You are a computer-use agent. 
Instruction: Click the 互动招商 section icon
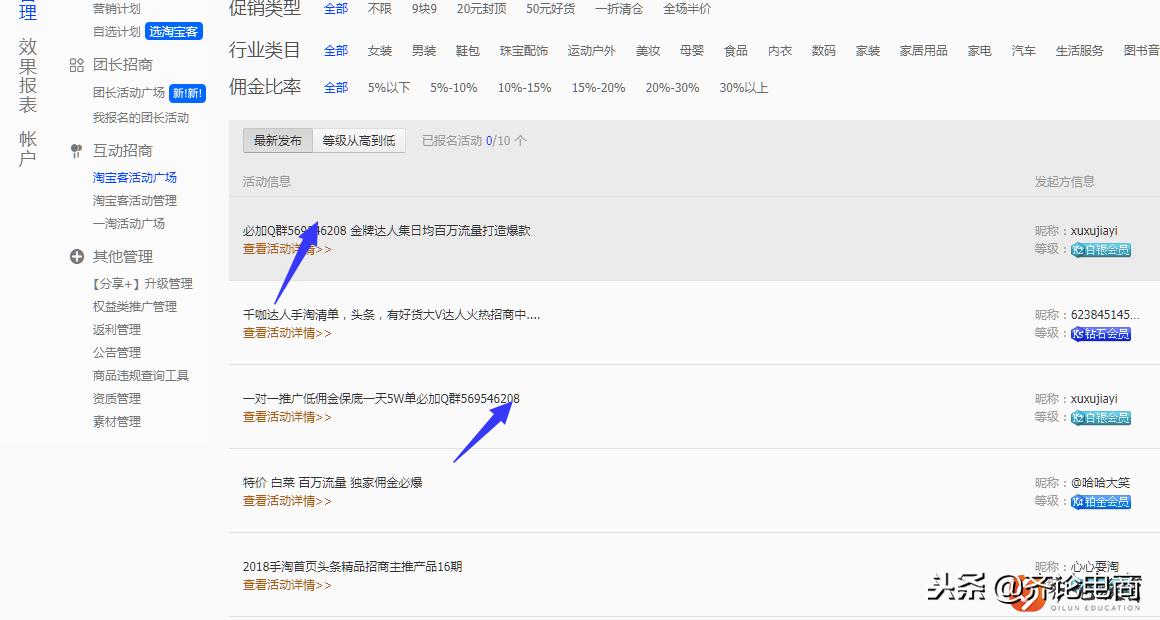tap(76, 150)
